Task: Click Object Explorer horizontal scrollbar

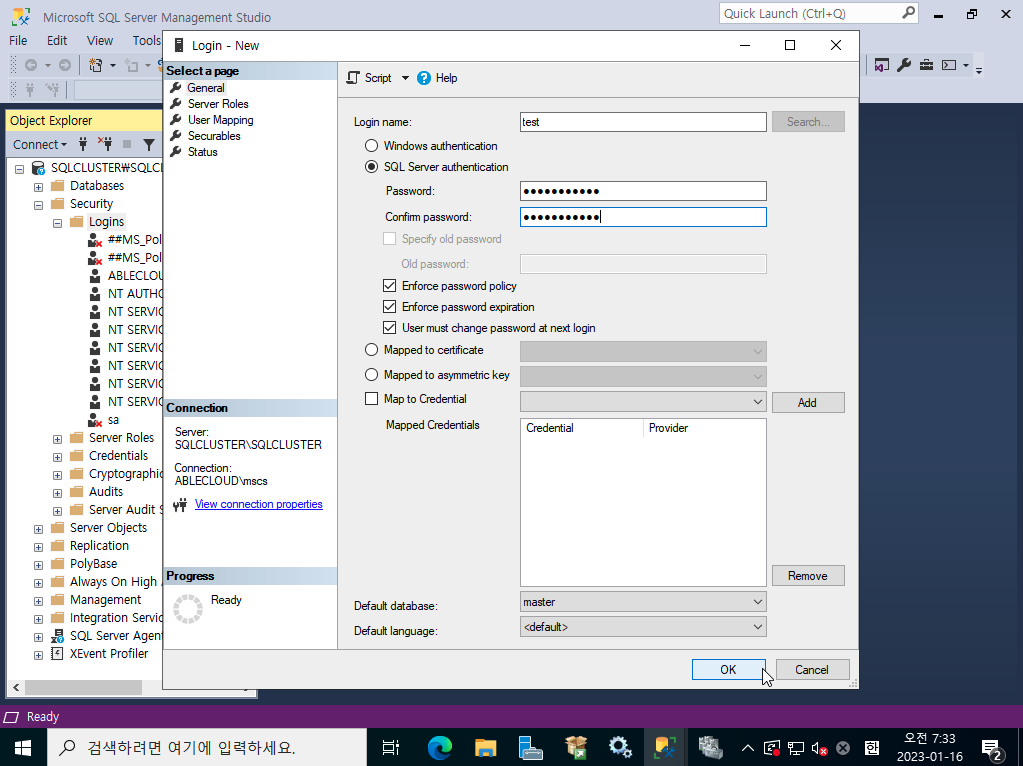Action: tap(84, 687)
